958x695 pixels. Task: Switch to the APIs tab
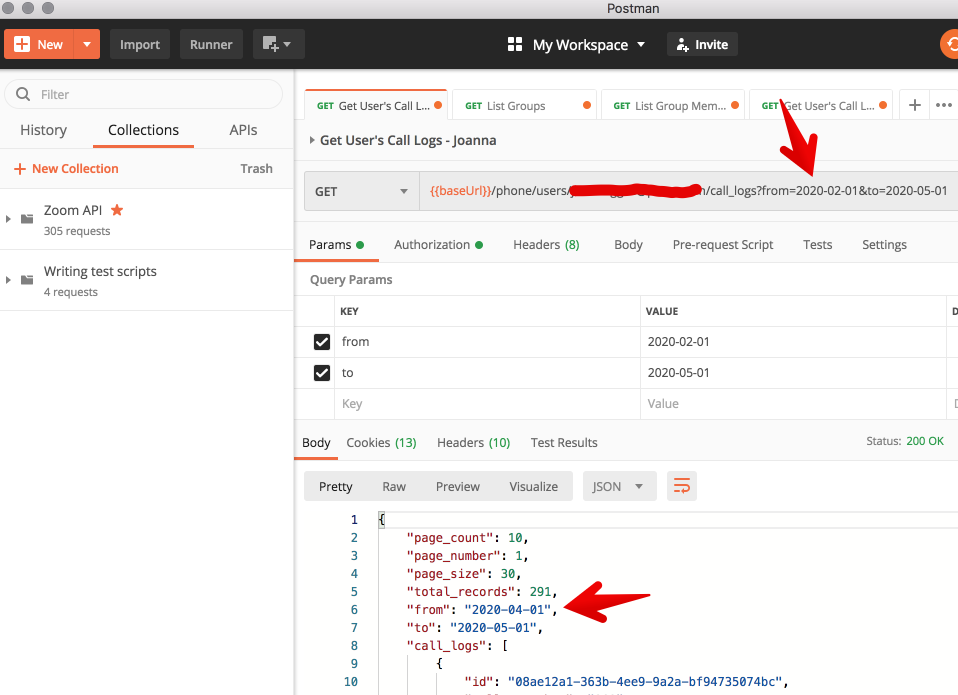[x=243, y=130]
